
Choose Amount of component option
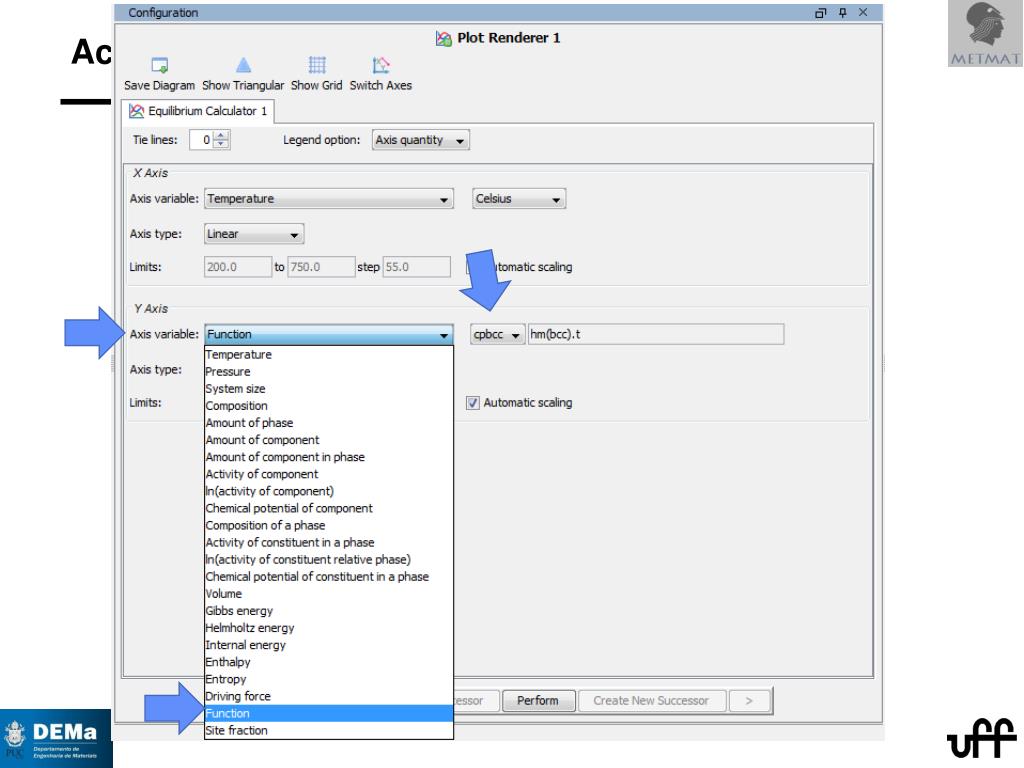click(328, 440)
